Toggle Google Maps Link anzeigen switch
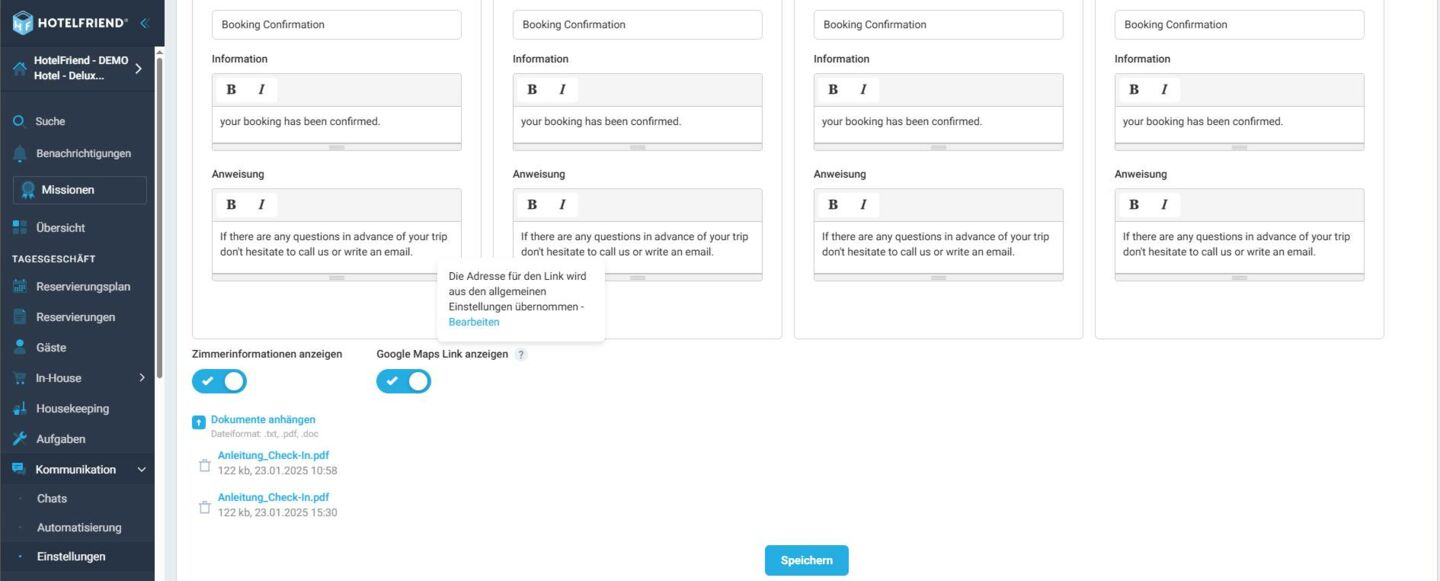The height and width of the screenshot is (581, 1440). pos(404,381)
